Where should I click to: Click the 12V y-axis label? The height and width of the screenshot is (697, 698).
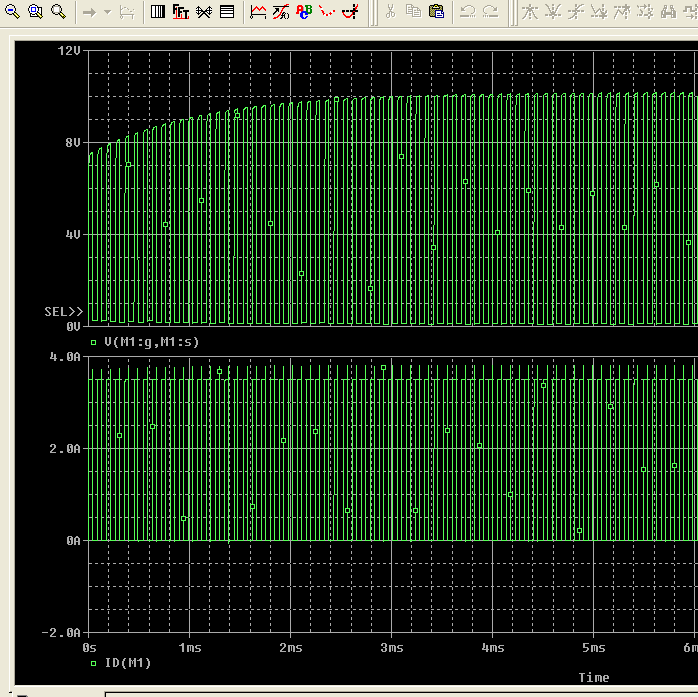tap(69, 51)
